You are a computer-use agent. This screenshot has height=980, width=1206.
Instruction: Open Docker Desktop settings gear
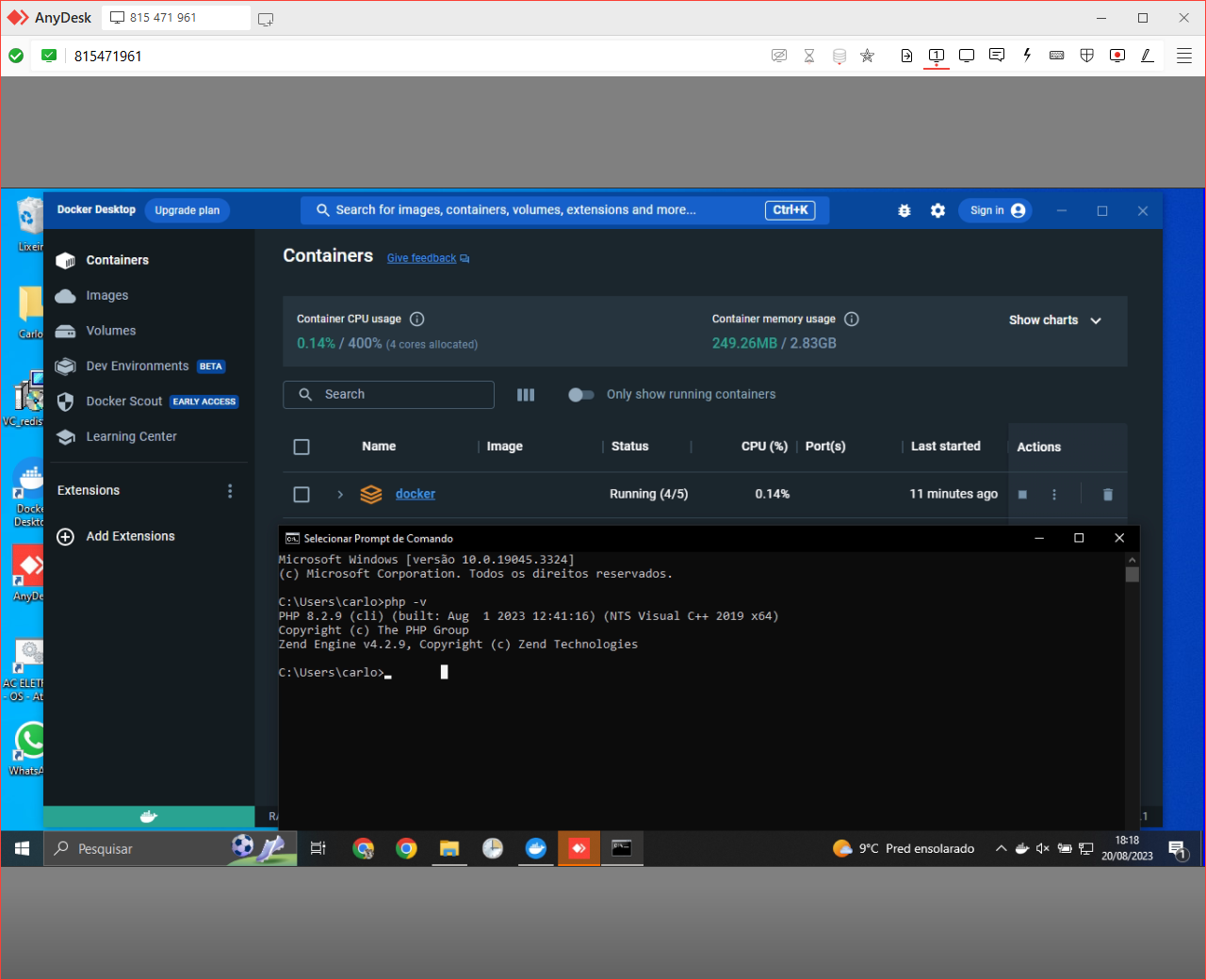coord(937,210)
